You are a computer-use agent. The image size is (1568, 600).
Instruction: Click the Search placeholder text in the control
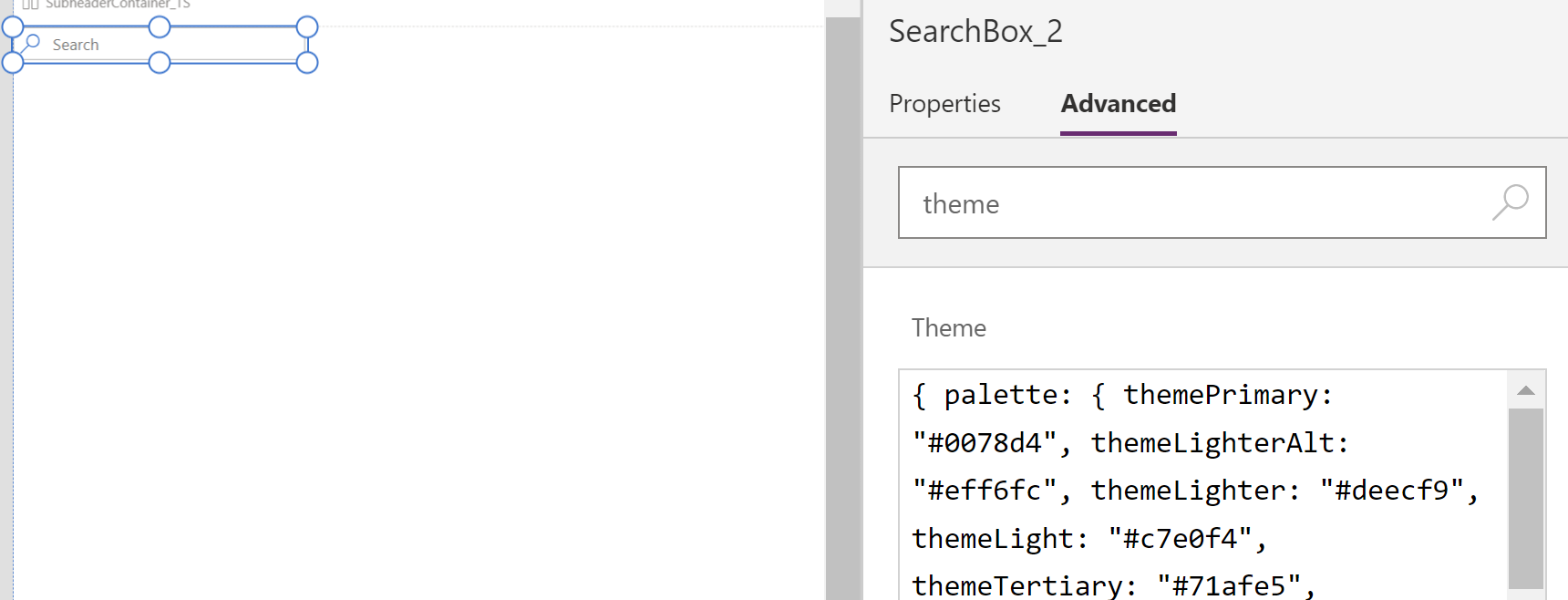click(x=76, y=44)
